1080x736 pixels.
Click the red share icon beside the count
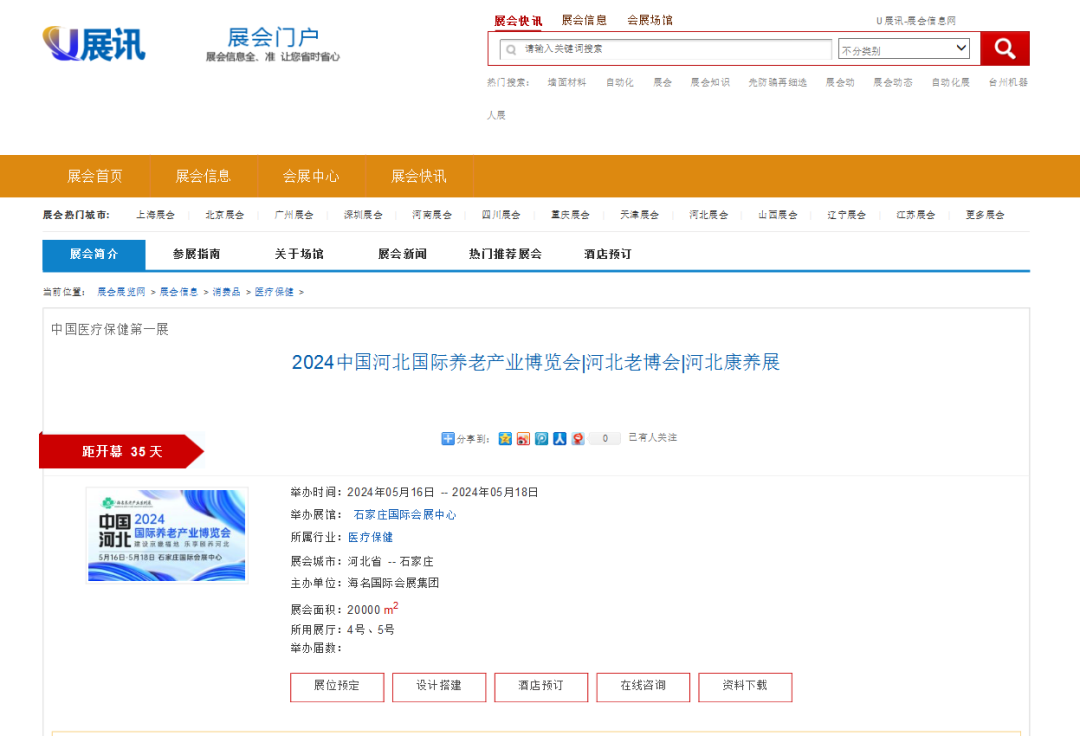577,438
